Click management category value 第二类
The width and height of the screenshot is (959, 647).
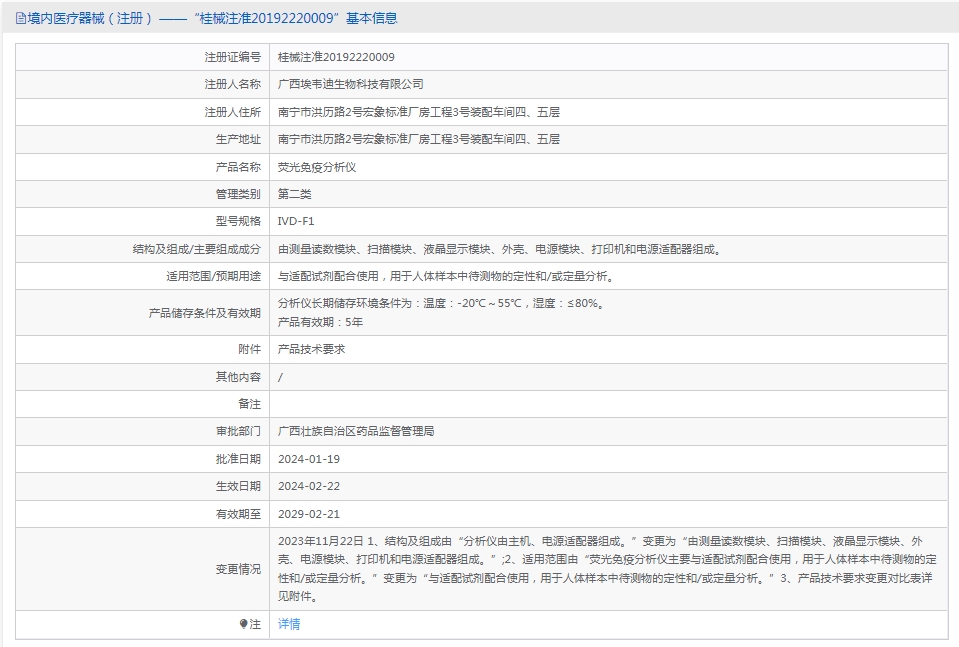(294, 194)
